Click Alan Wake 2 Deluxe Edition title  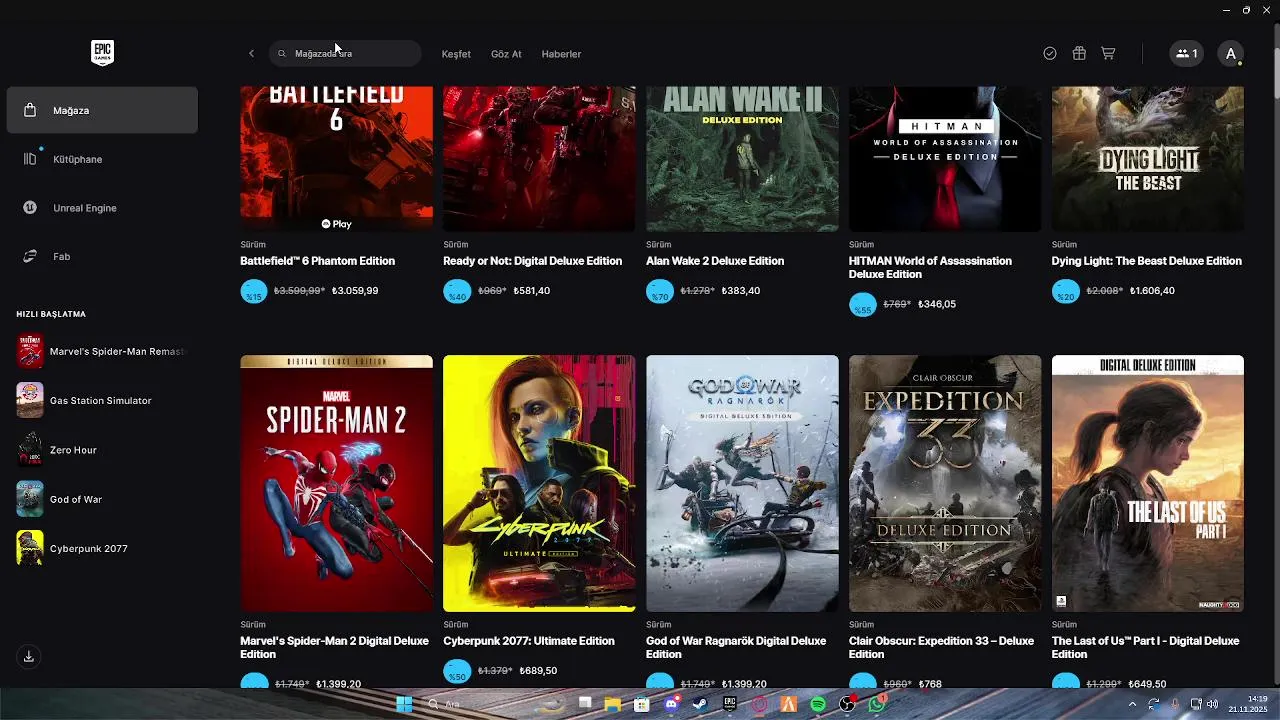pos(715,261)
